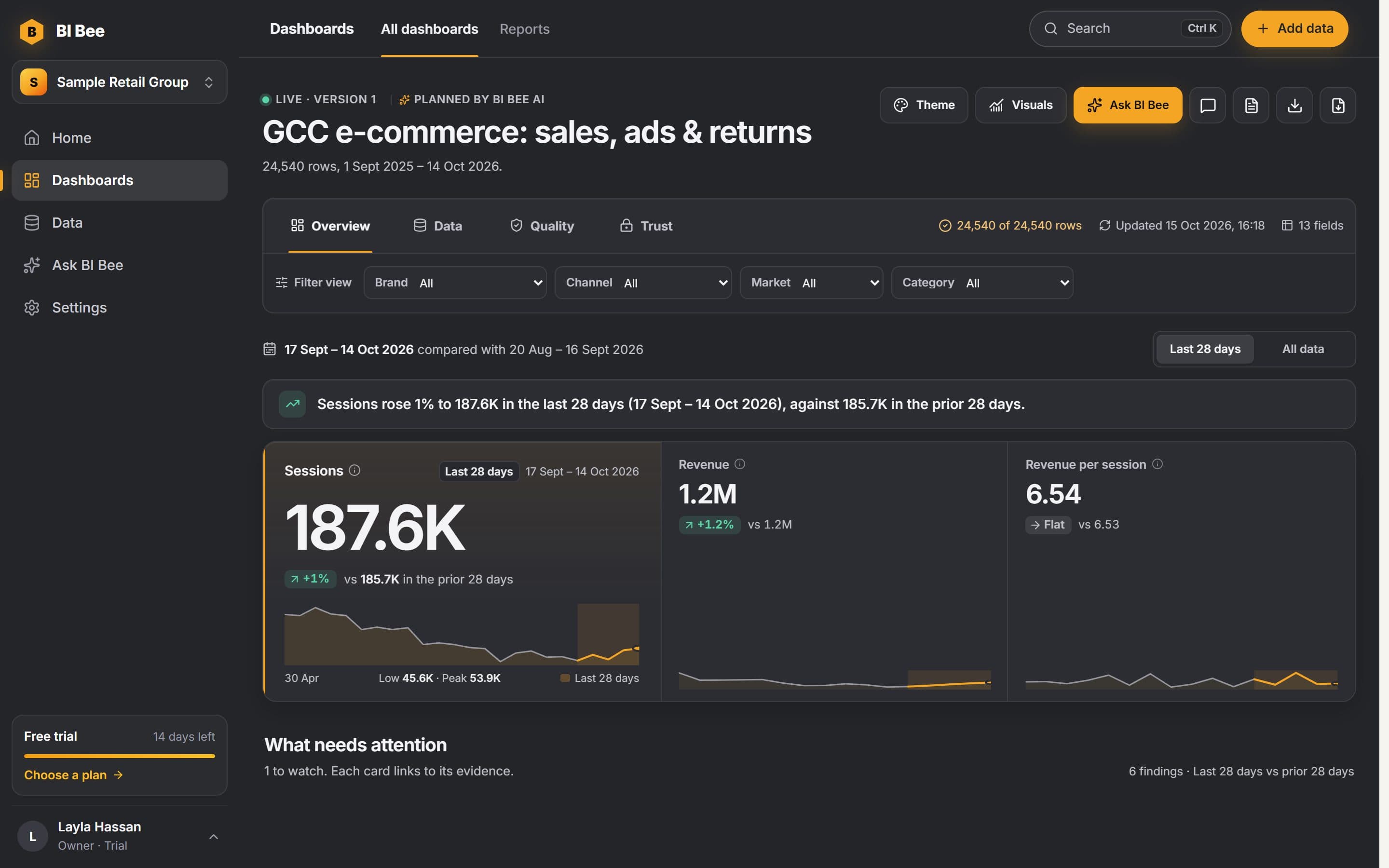Click the Ask BI Bee orange button

coord(1127,105)
